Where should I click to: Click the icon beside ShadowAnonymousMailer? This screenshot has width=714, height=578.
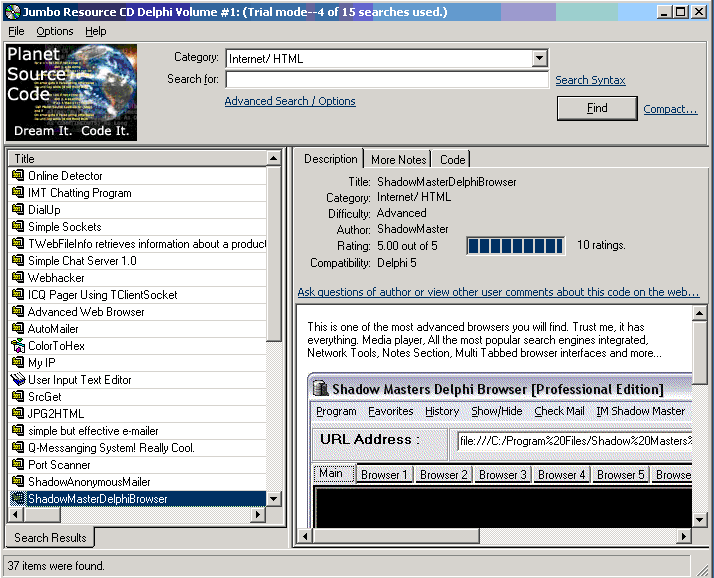coord(18,481)
